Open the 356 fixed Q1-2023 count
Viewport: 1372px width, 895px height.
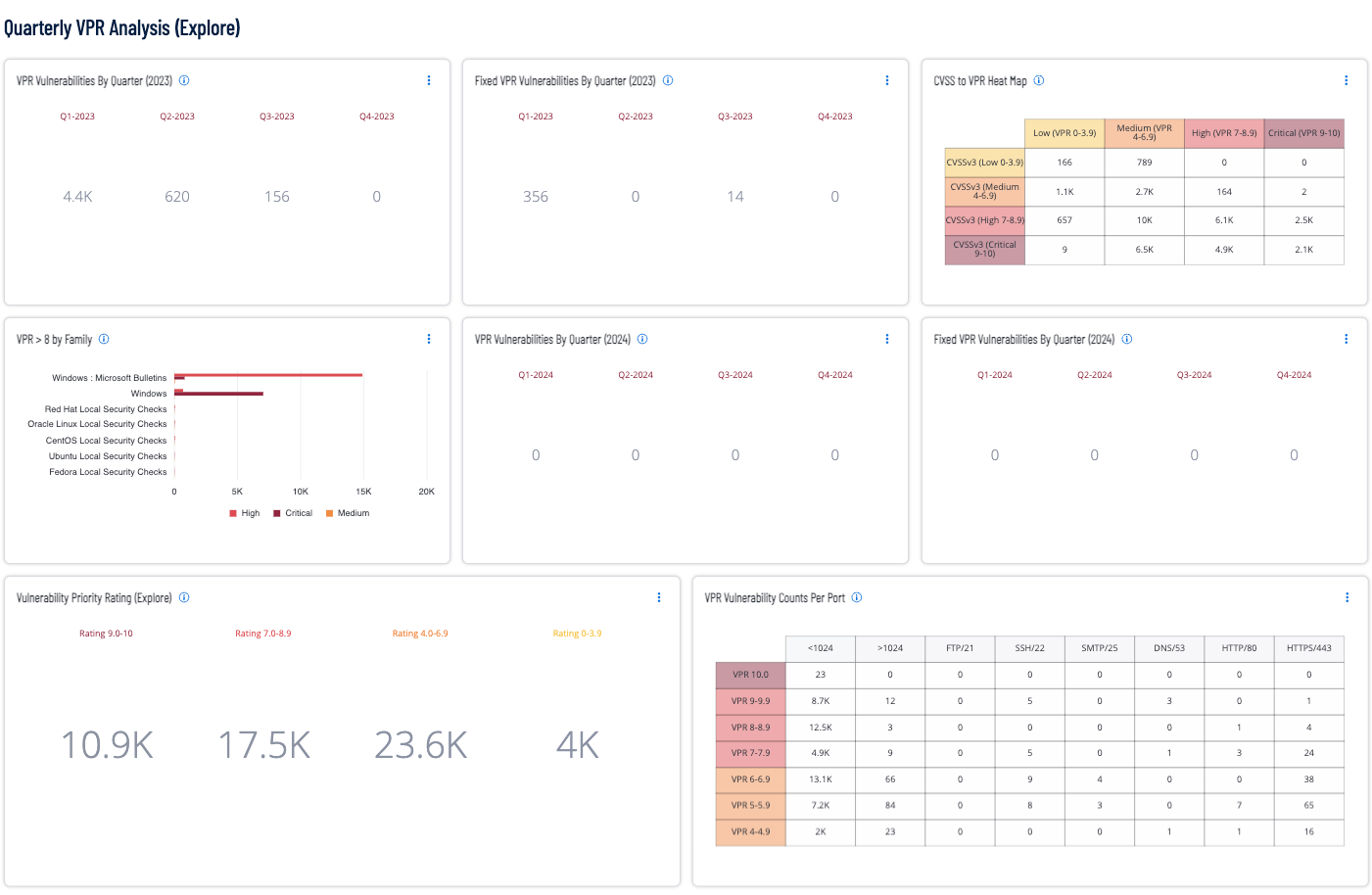(536, 197)
